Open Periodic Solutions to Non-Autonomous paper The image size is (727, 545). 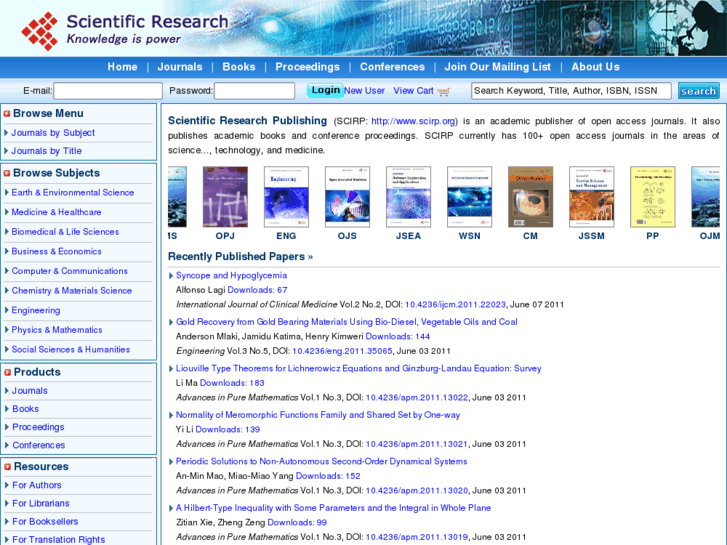(x=321, y=461)
